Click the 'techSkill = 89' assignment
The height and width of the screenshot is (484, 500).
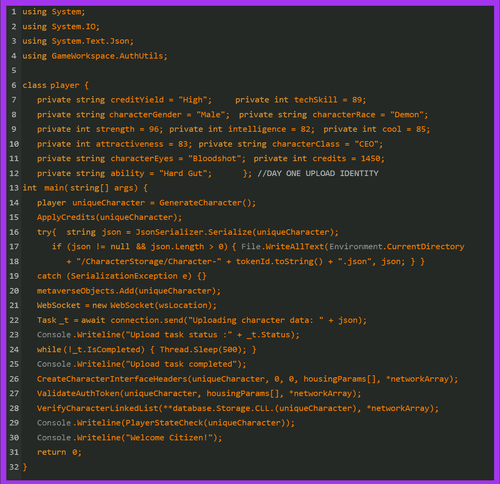tap(328, 100)
